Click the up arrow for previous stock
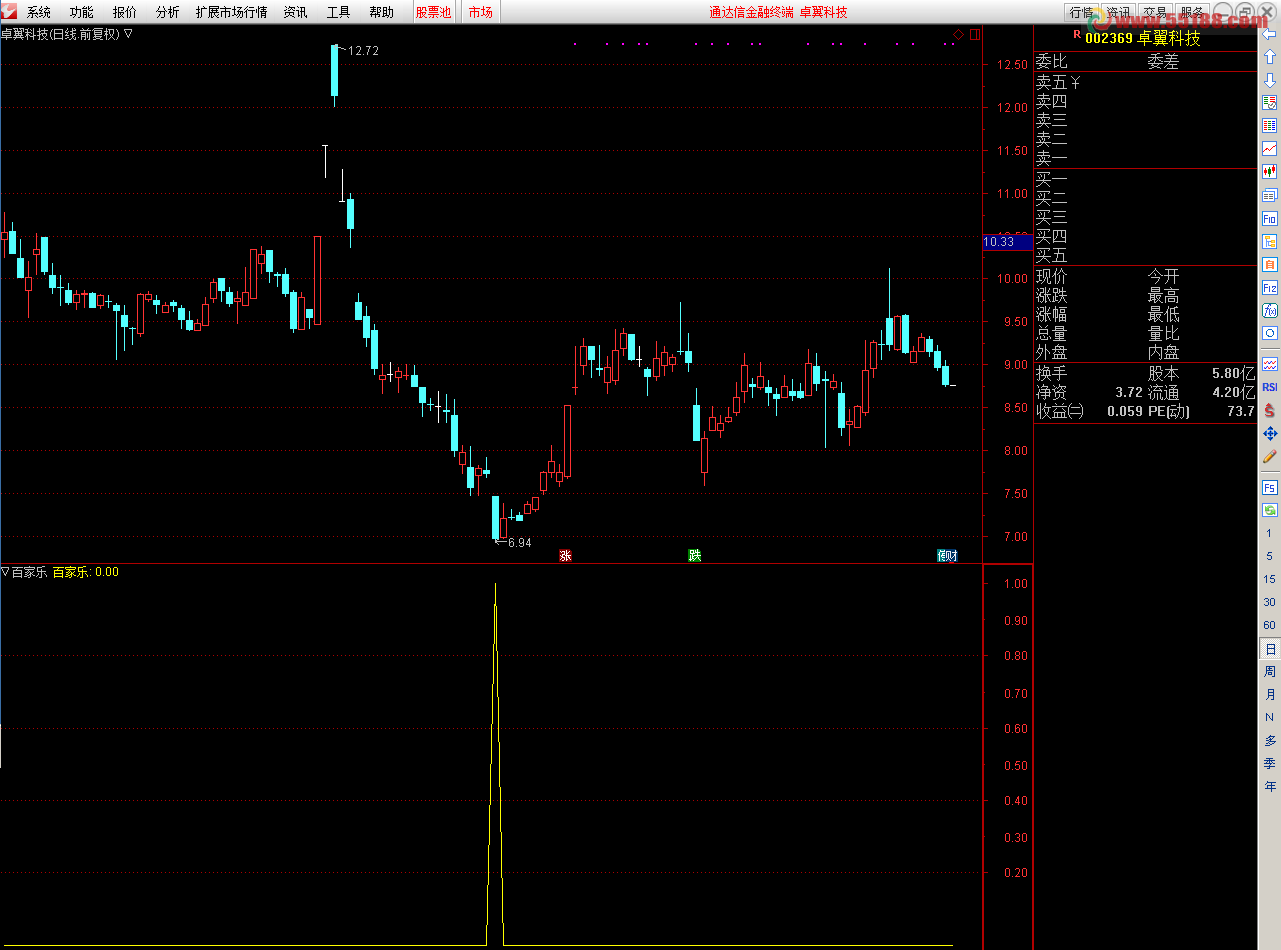This screenshot has height=950, width=1281. point(1270,57)
